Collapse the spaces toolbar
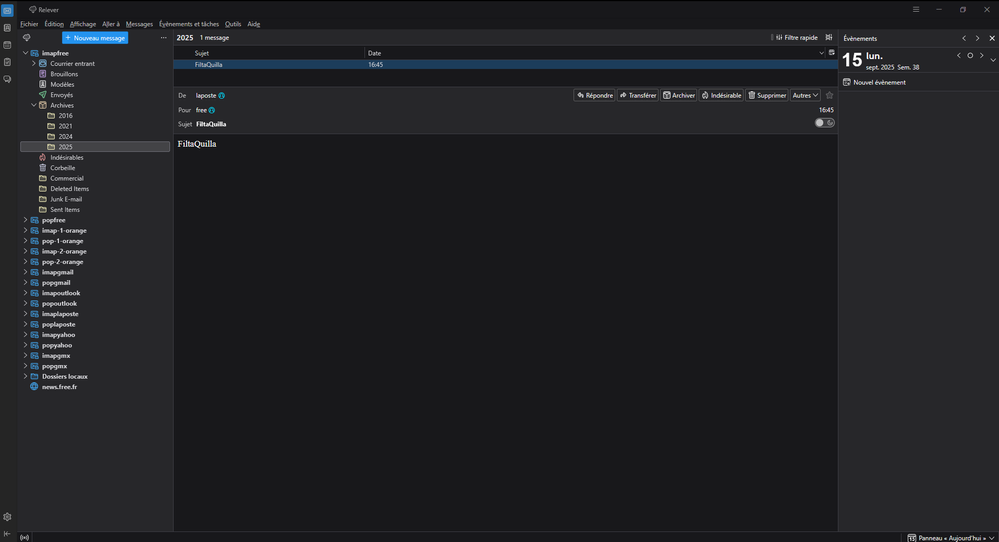This screenshot has height=542, width=999. coord(7,536)
